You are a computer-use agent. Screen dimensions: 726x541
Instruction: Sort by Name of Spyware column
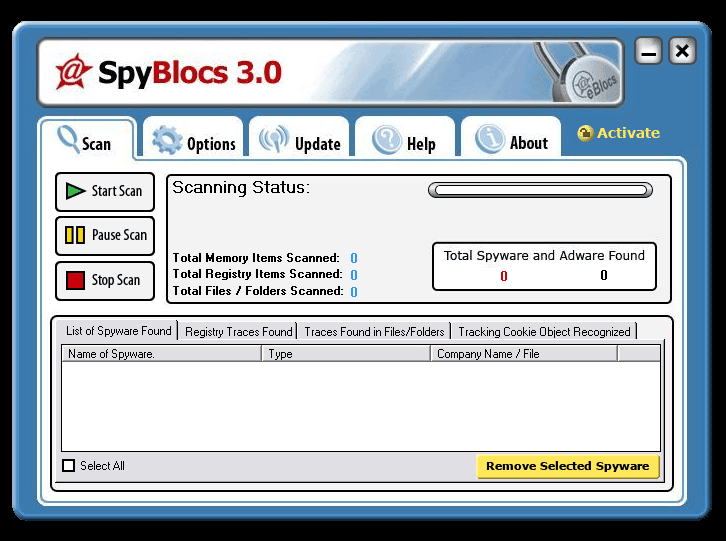pyautogui.click(x=162, y=354)
